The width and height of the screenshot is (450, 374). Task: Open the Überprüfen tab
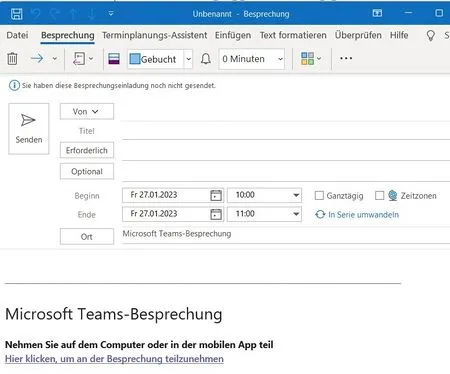358,35
